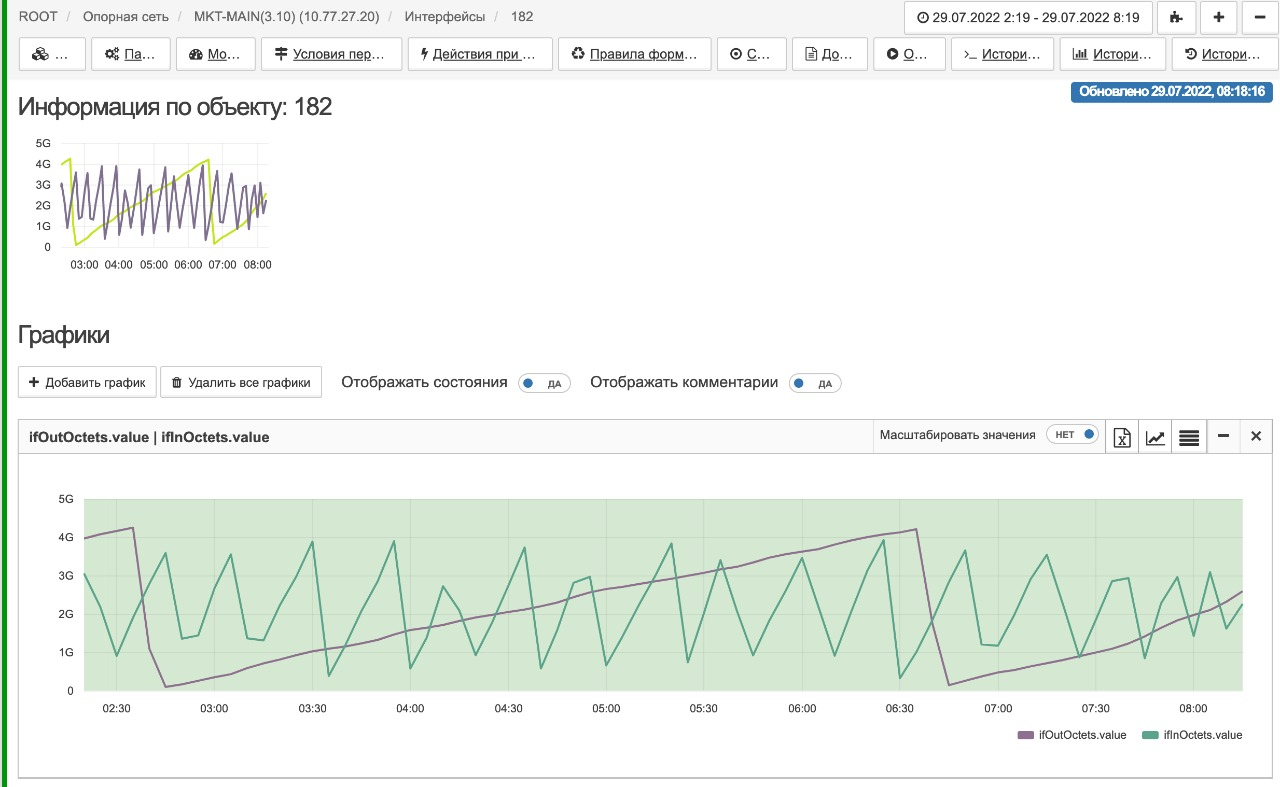Image resolution: width=1280 pixels, height=787 pixels.
Task: Click the purple ifOutOctets.value legend swatch
Action: pos(1026,735)
